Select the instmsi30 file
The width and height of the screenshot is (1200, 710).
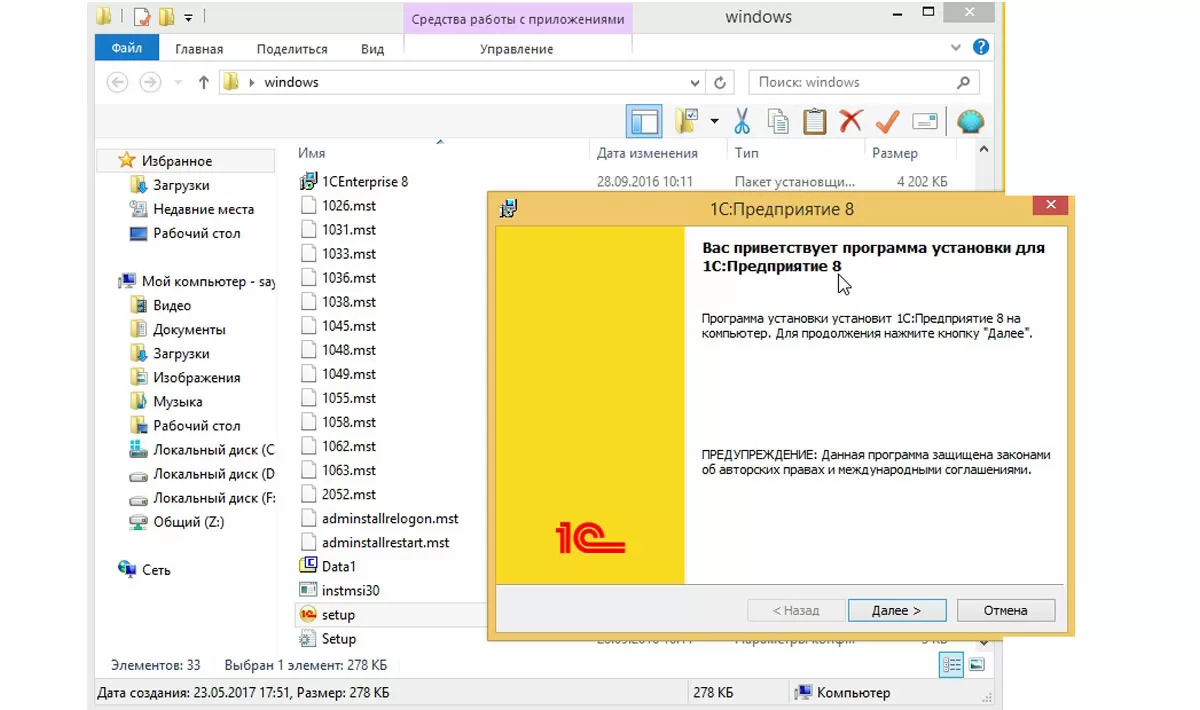[x=340, y=591]
